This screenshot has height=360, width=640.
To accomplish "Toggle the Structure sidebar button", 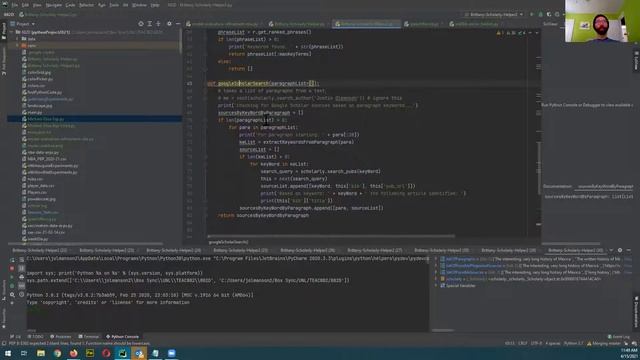I will (4, 289).
